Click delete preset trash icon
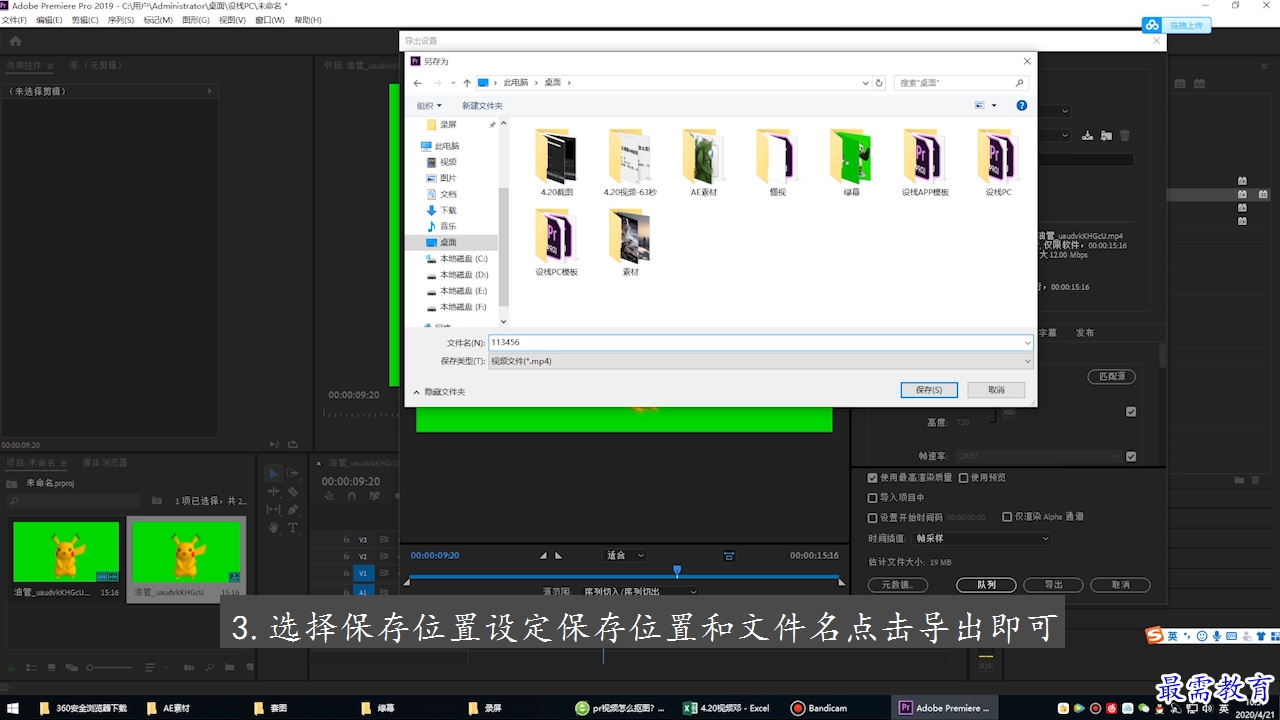Image resolution: width=1280 pixels, height=720 pixels. 1125,136
